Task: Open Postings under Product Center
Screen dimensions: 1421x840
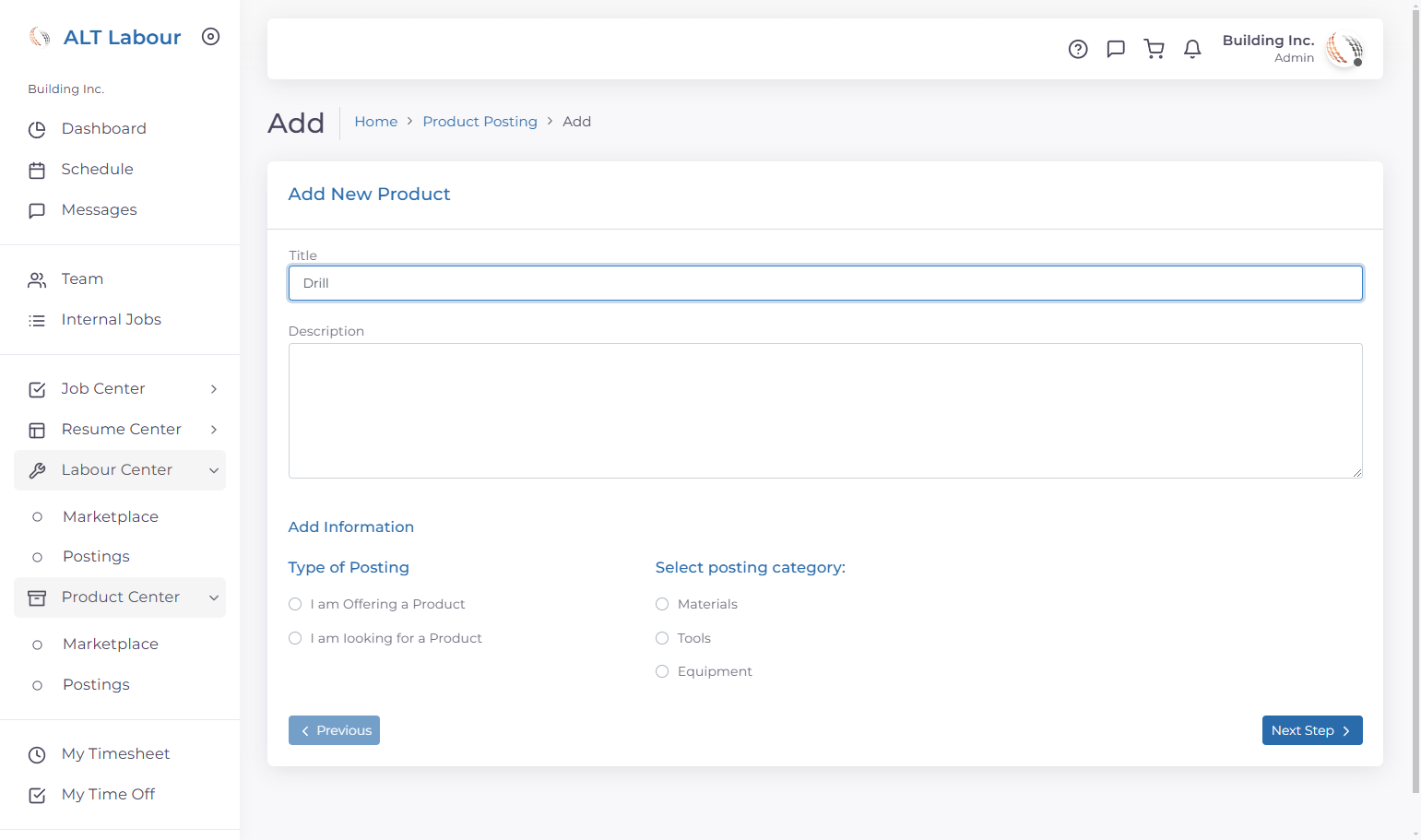Action: (96, 684)
